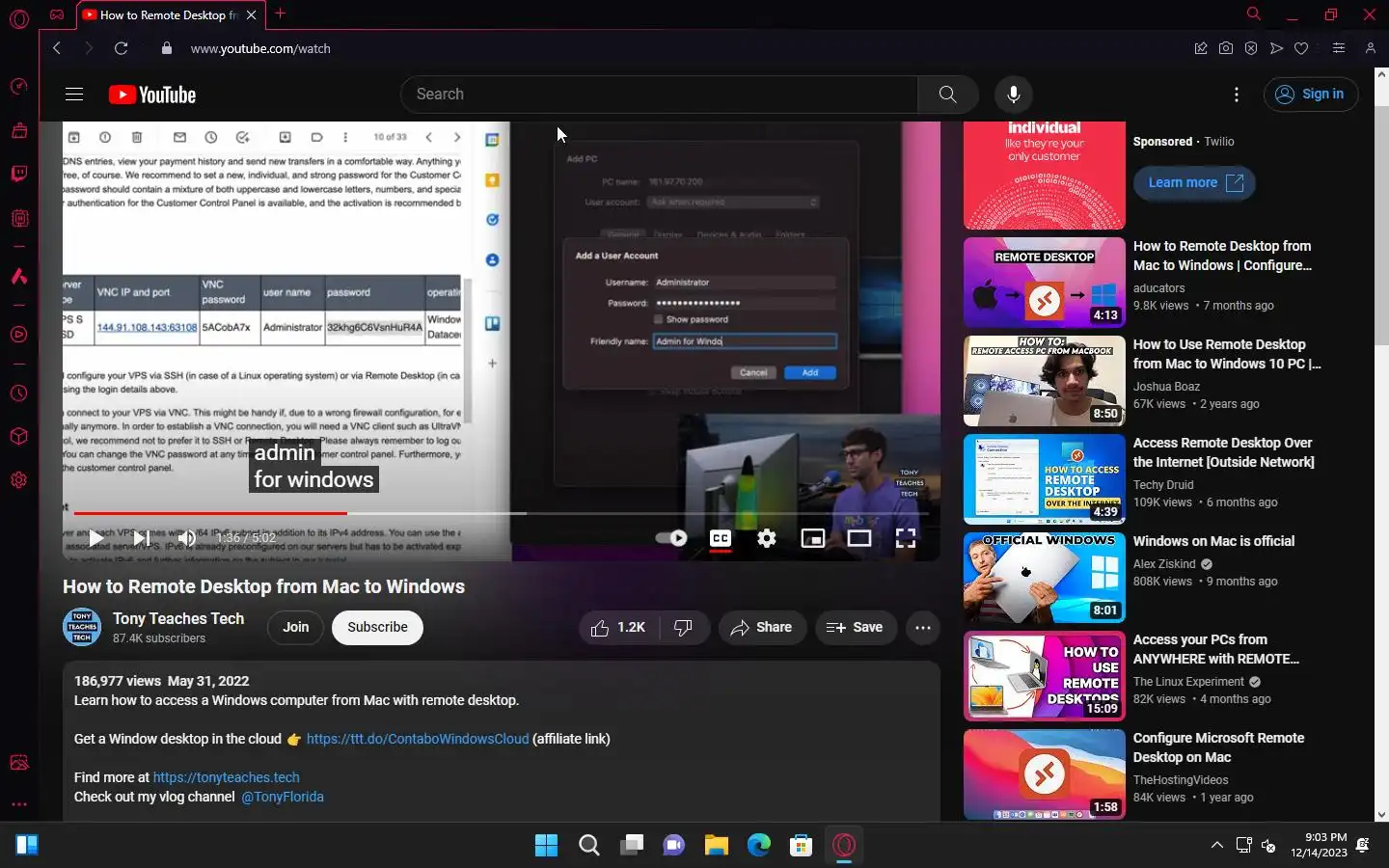1389x868 pixels.
Task: Toggle closed captions CC button
Action: [721, 538]
